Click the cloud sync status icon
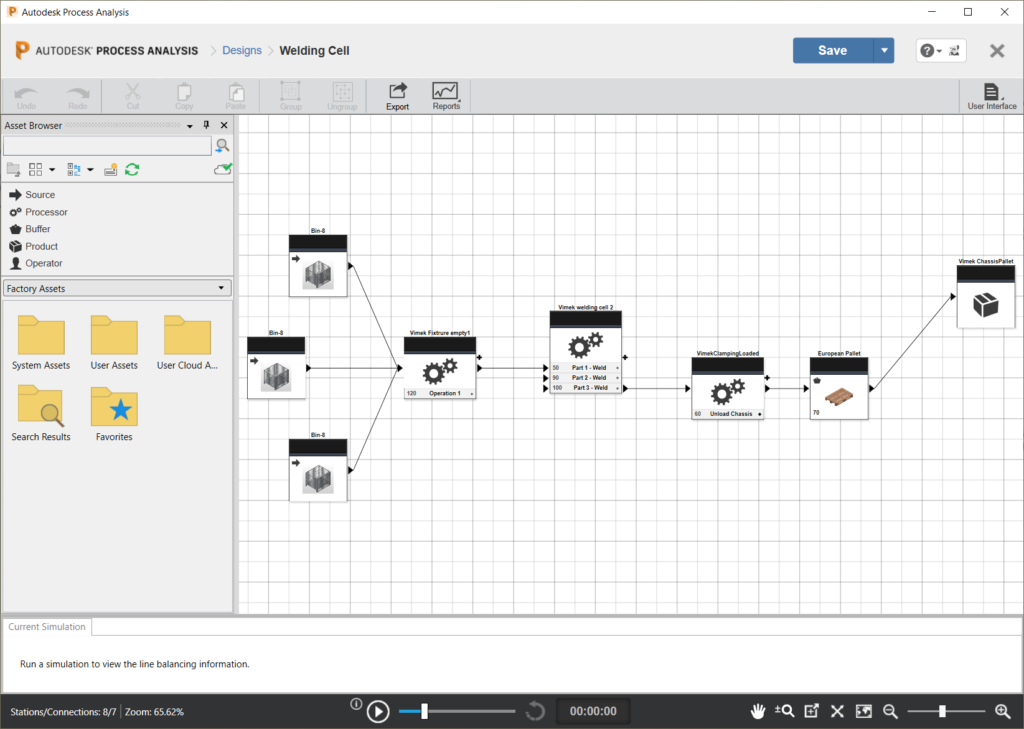This screenshot has height=729, width=1024. point(223,169)
